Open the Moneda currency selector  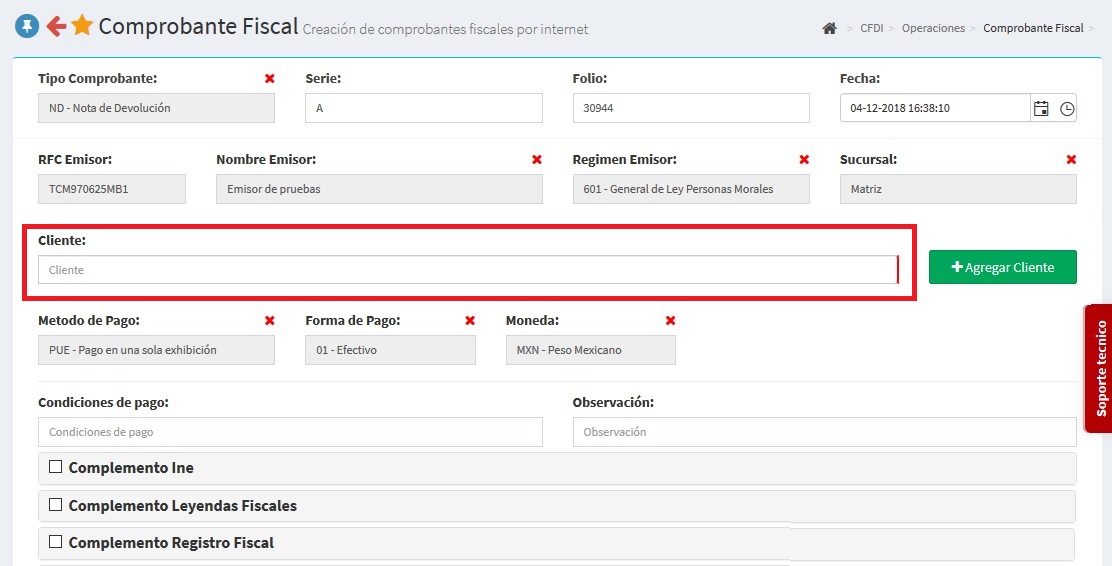[x=590, y=350]
